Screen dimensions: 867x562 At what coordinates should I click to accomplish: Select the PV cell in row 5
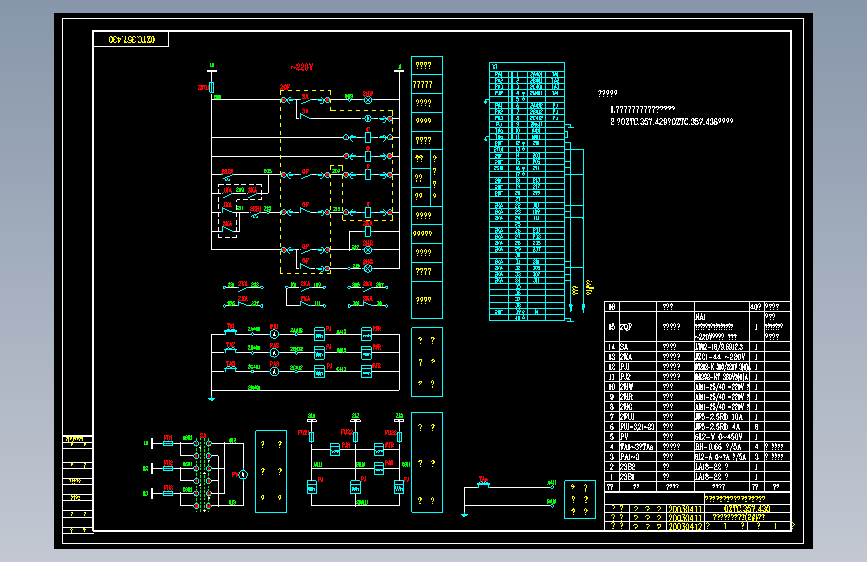click(x=638, y=436)
